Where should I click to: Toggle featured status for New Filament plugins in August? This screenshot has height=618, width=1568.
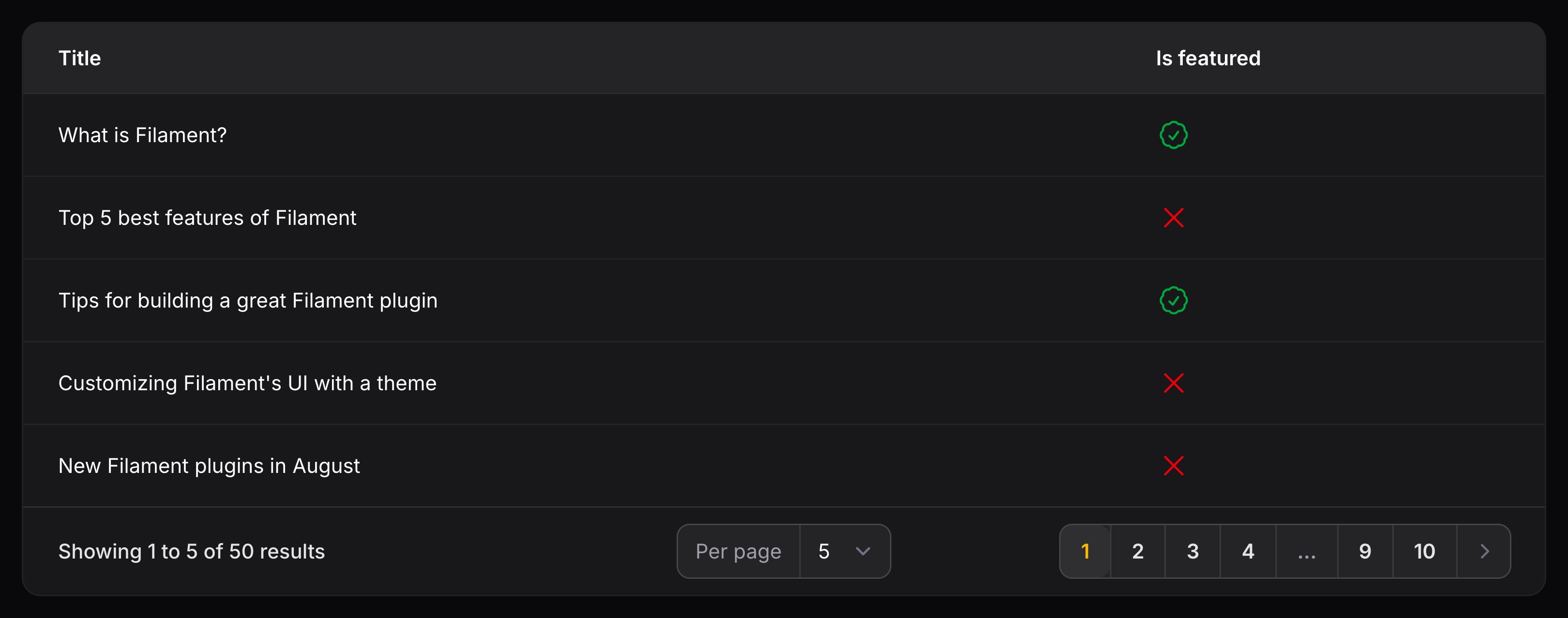(x=1174, y=465)
